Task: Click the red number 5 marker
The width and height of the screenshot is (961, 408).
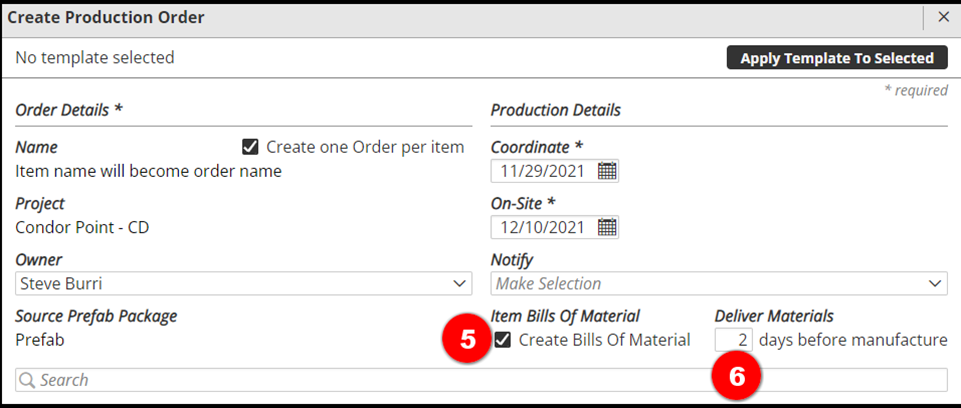Action: point(467,339)
